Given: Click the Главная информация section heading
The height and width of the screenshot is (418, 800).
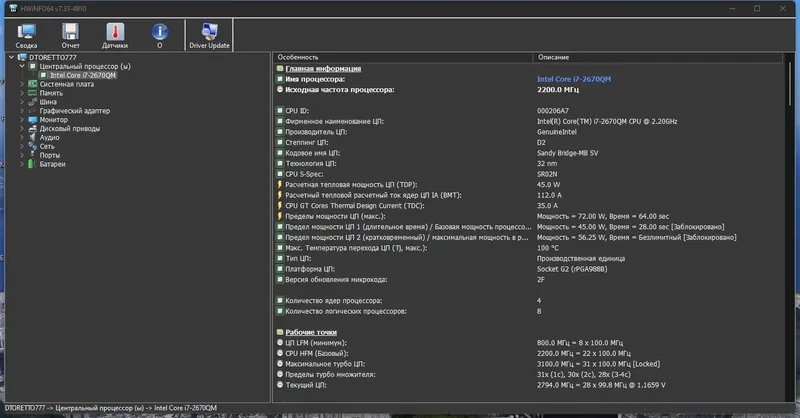Looking at the screenshot, I should 323,68.
